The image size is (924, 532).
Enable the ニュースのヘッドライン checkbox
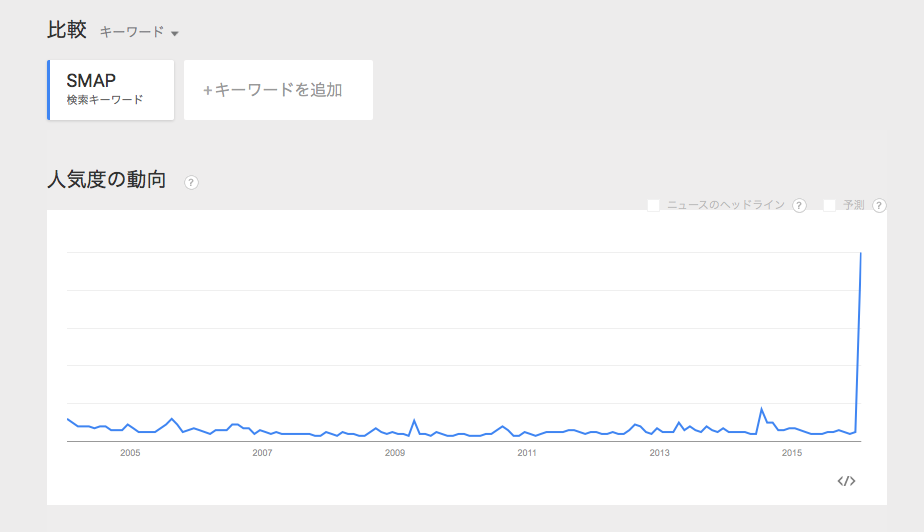654,205
